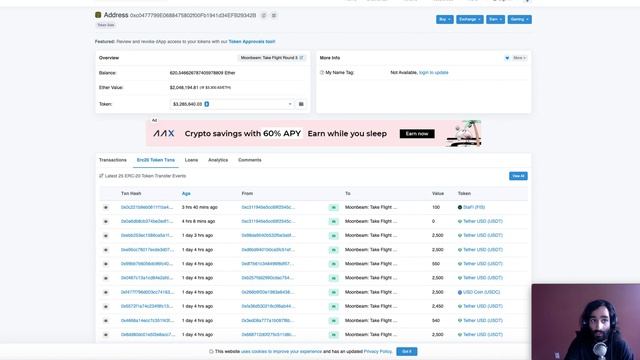Click the Ether balance value text
Image resolution: width=640 pixels, height=360 pixels.
click(202, 73)
